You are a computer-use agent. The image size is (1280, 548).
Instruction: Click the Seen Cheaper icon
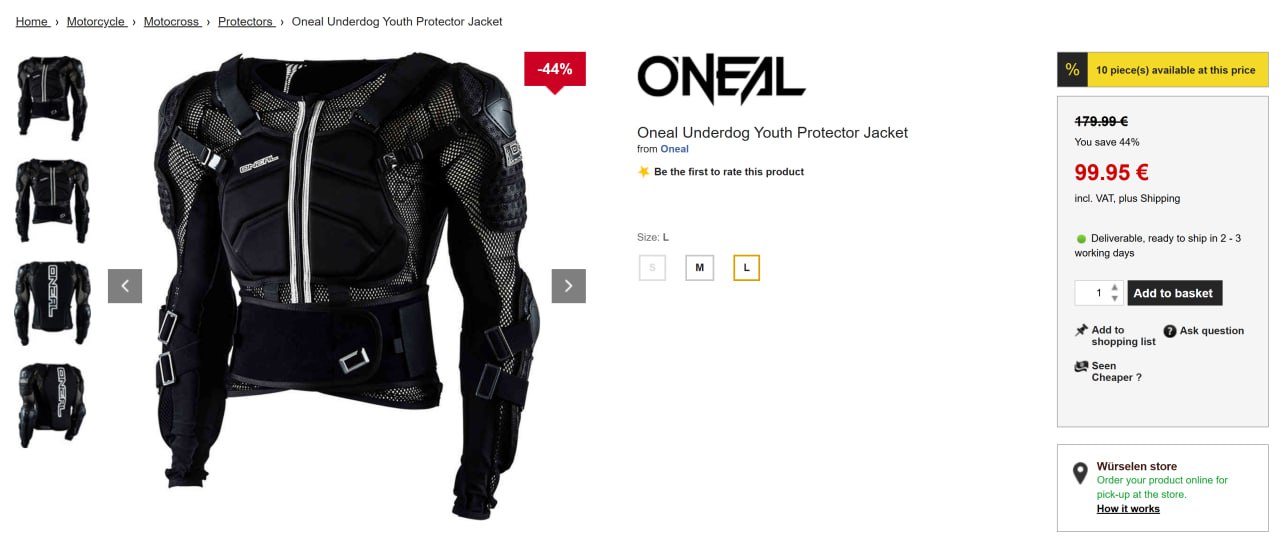(x=1081, y=366)
